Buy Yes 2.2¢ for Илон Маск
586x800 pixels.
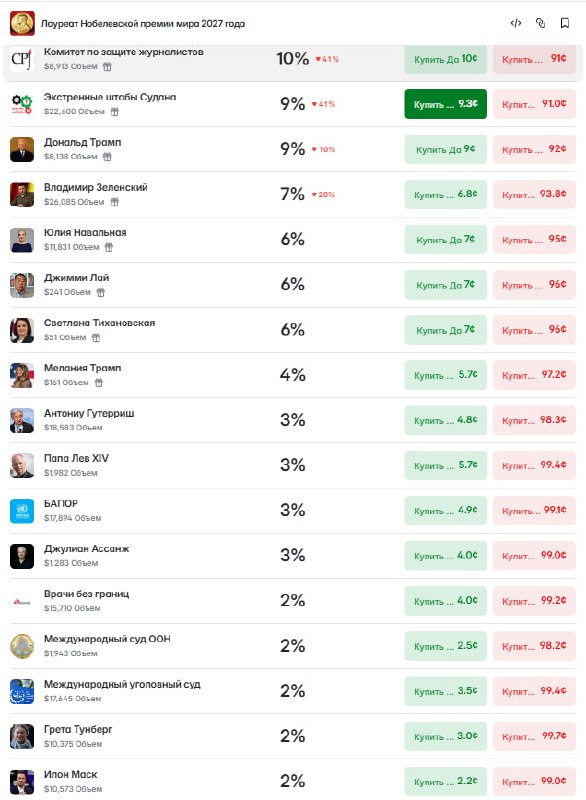click(445, 781)
